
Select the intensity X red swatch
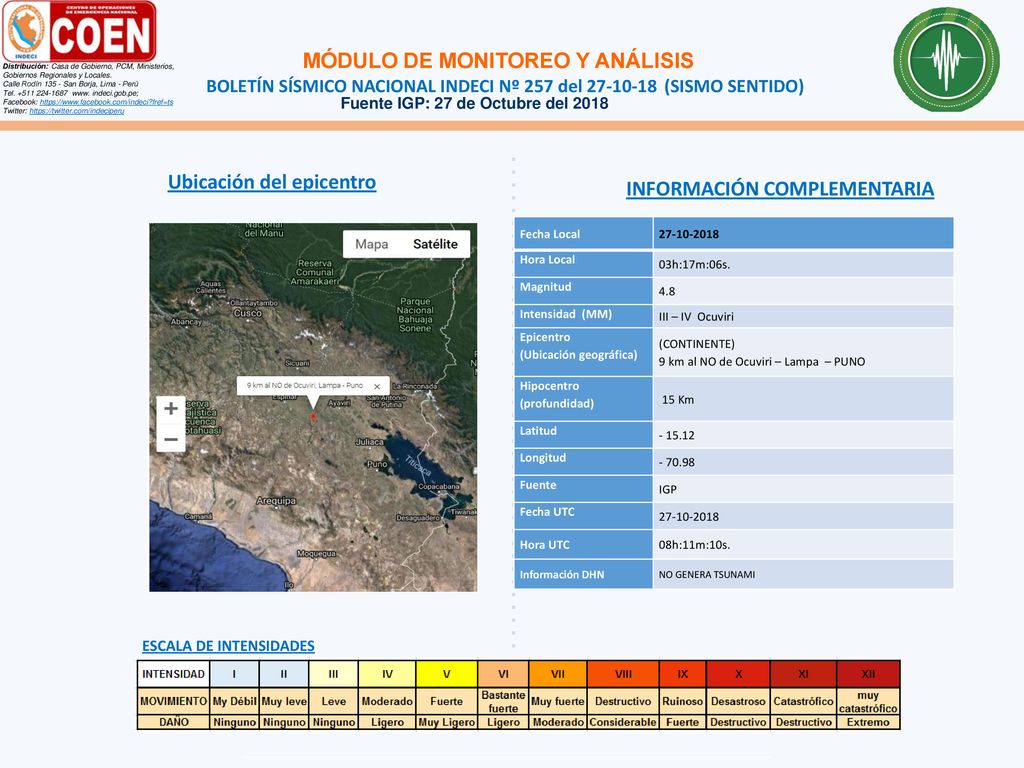pos(738,674)
